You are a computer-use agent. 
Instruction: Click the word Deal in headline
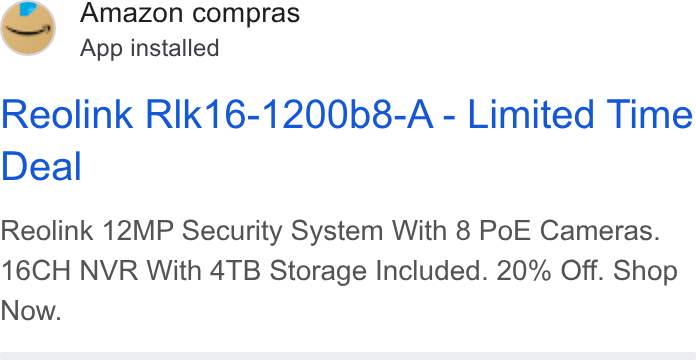coord(41,166)
